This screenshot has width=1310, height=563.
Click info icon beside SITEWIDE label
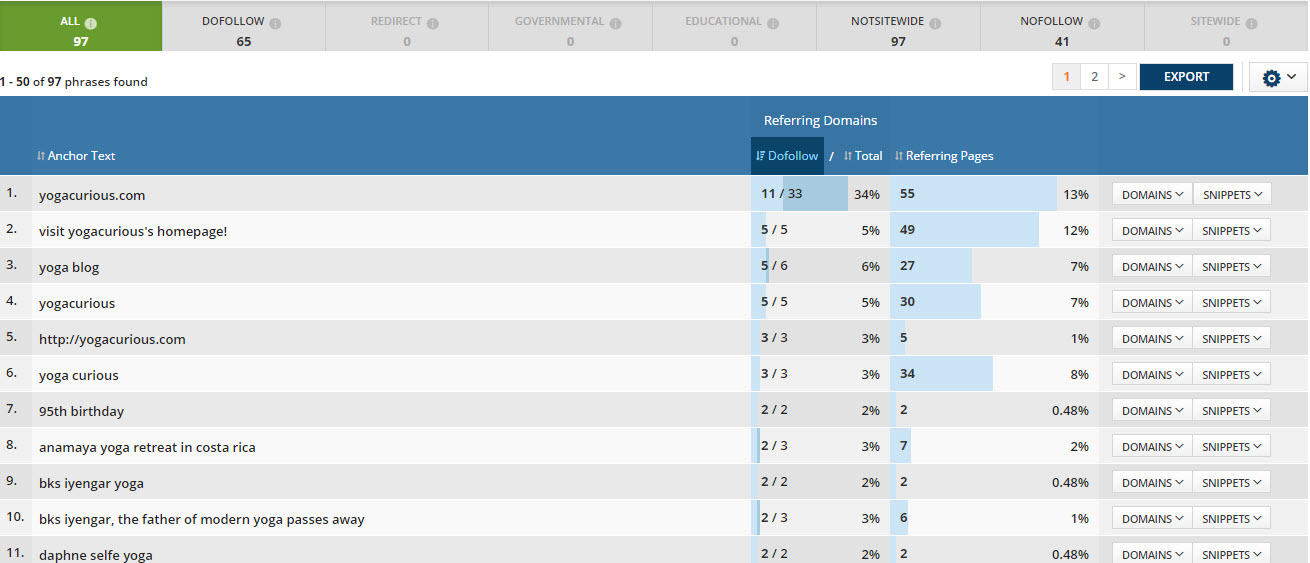(1251, 23)
